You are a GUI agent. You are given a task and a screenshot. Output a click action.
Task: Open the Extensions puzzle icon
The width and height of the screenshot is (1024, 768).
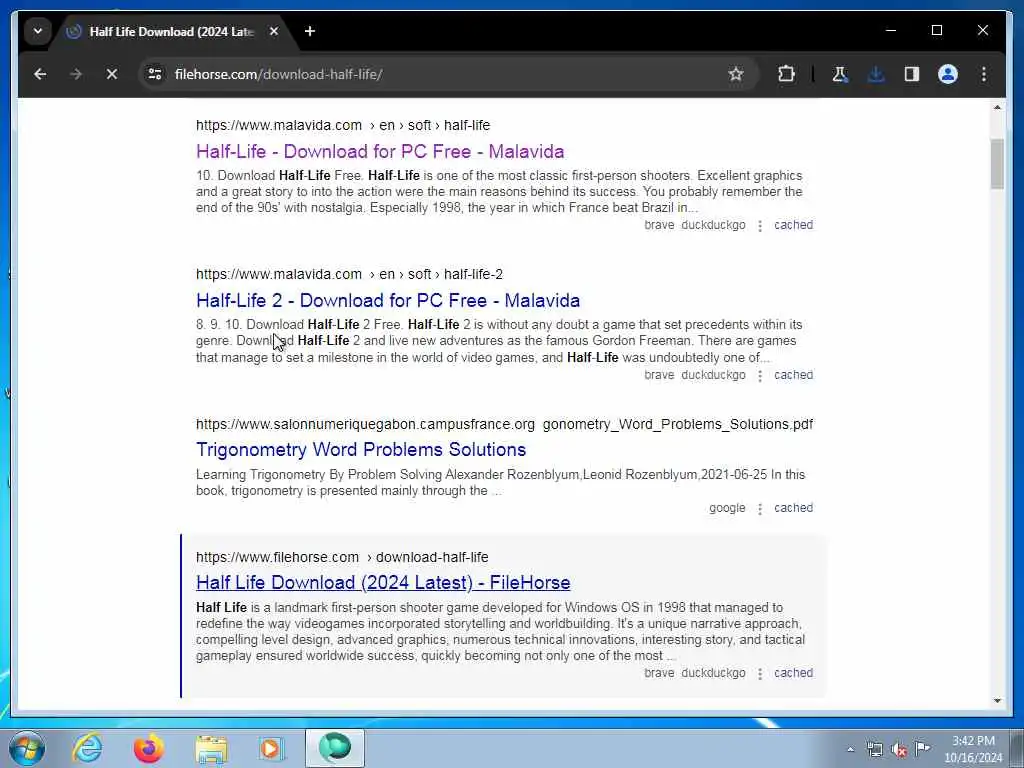click(x=786, y=74)
